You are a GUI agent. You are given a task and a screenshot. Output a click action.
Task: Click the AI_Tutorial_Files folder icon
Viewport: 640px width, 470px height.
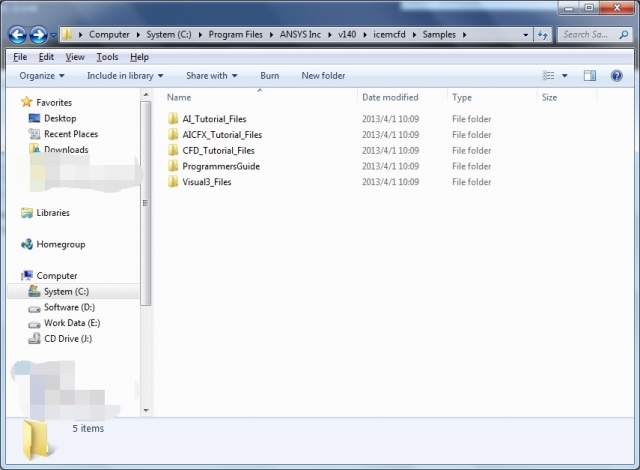coord(173,119)
